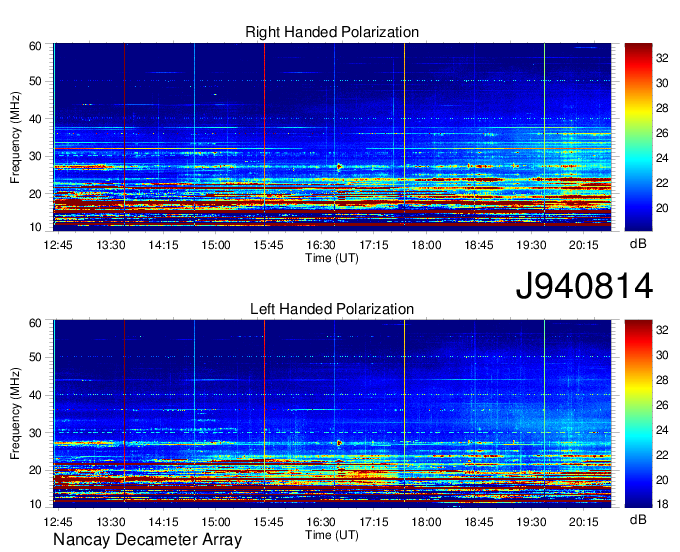This screenshot has width=680, height=552.
Task: Click the "14:15" time tick of Left Handed plot
Action: click(x=163, y=522)
